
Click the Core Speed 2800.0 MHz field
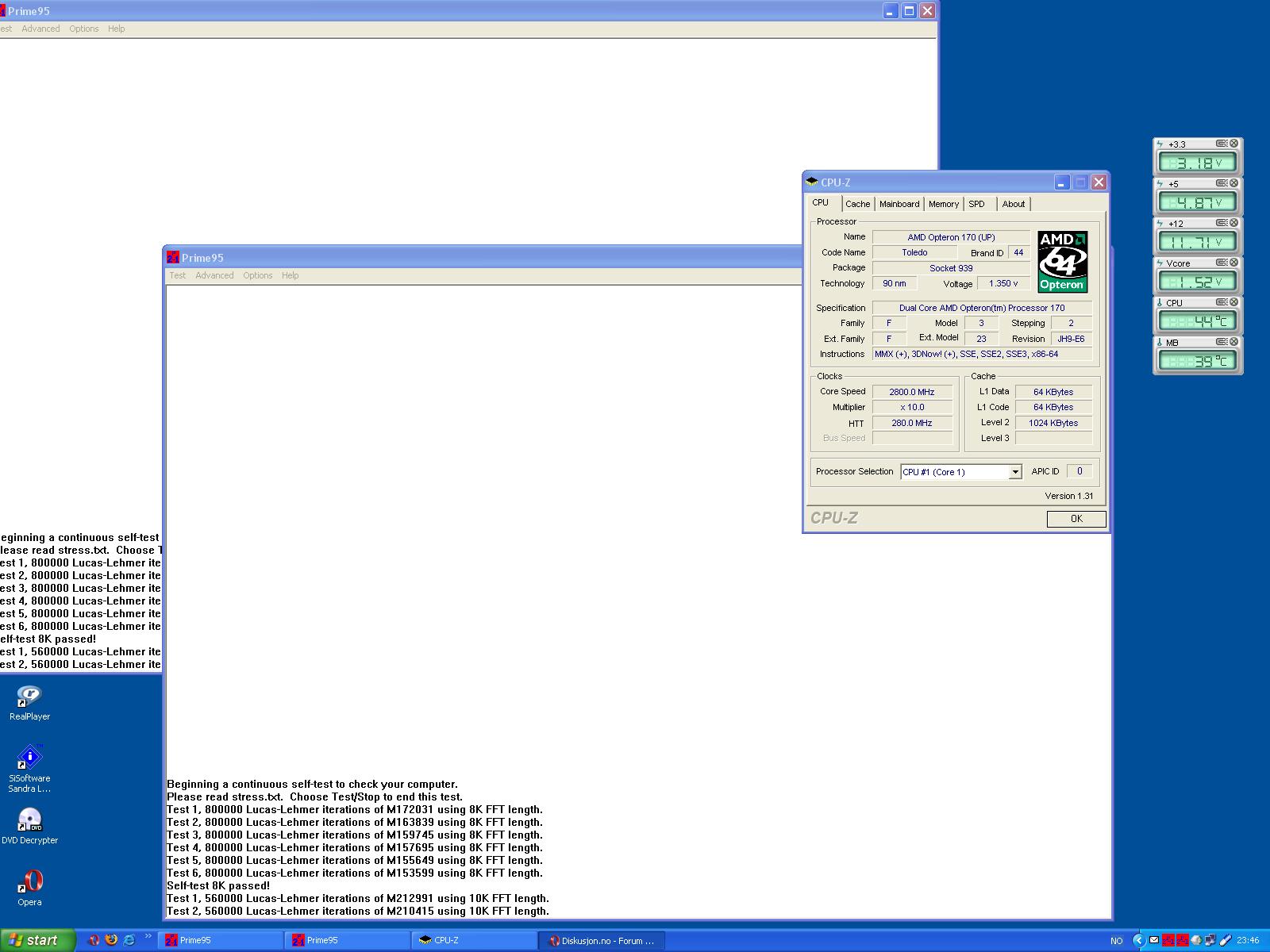[912, 392]
